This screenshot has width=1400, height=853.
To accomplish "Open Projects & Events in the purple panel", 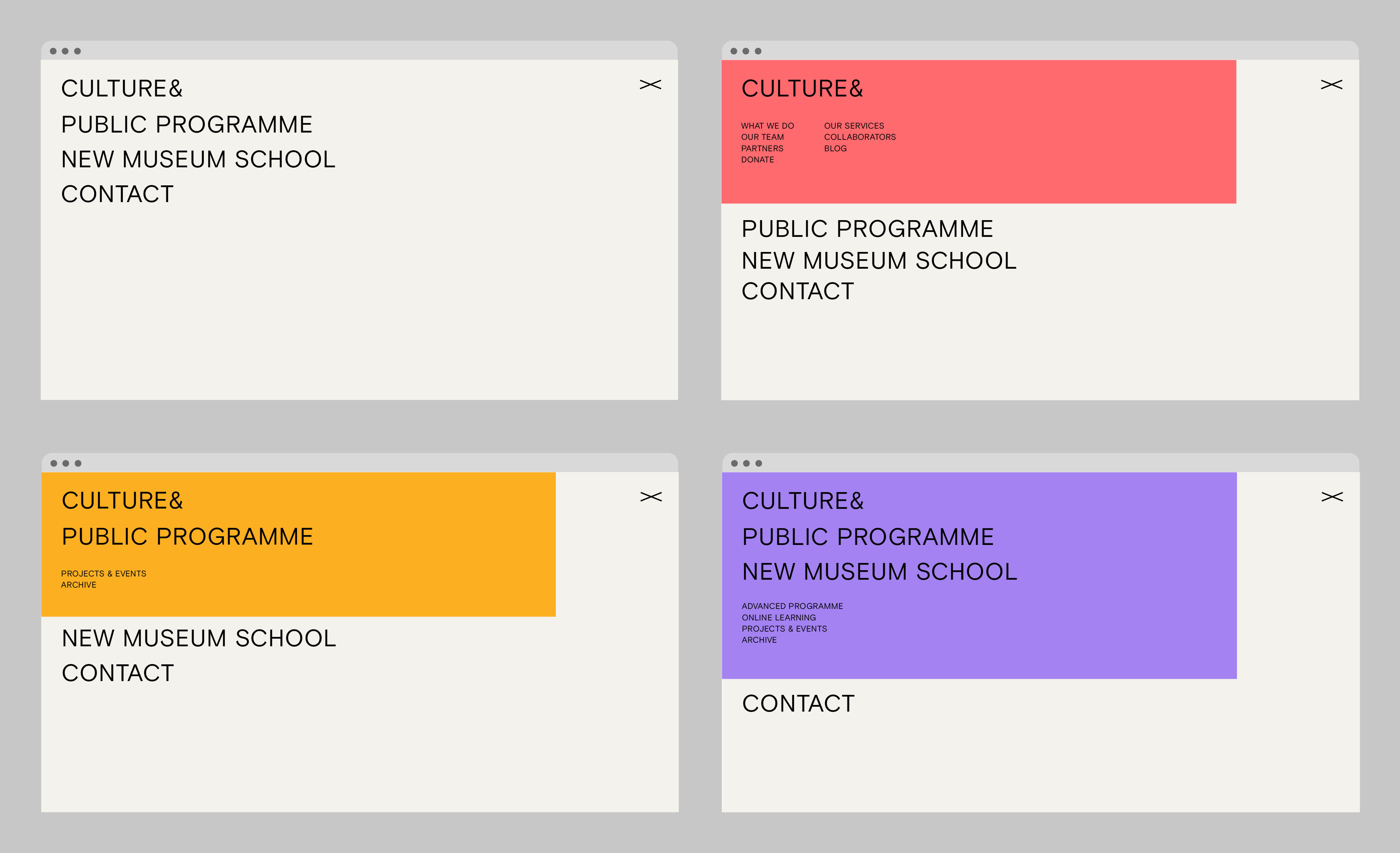I will click(784, 629).
